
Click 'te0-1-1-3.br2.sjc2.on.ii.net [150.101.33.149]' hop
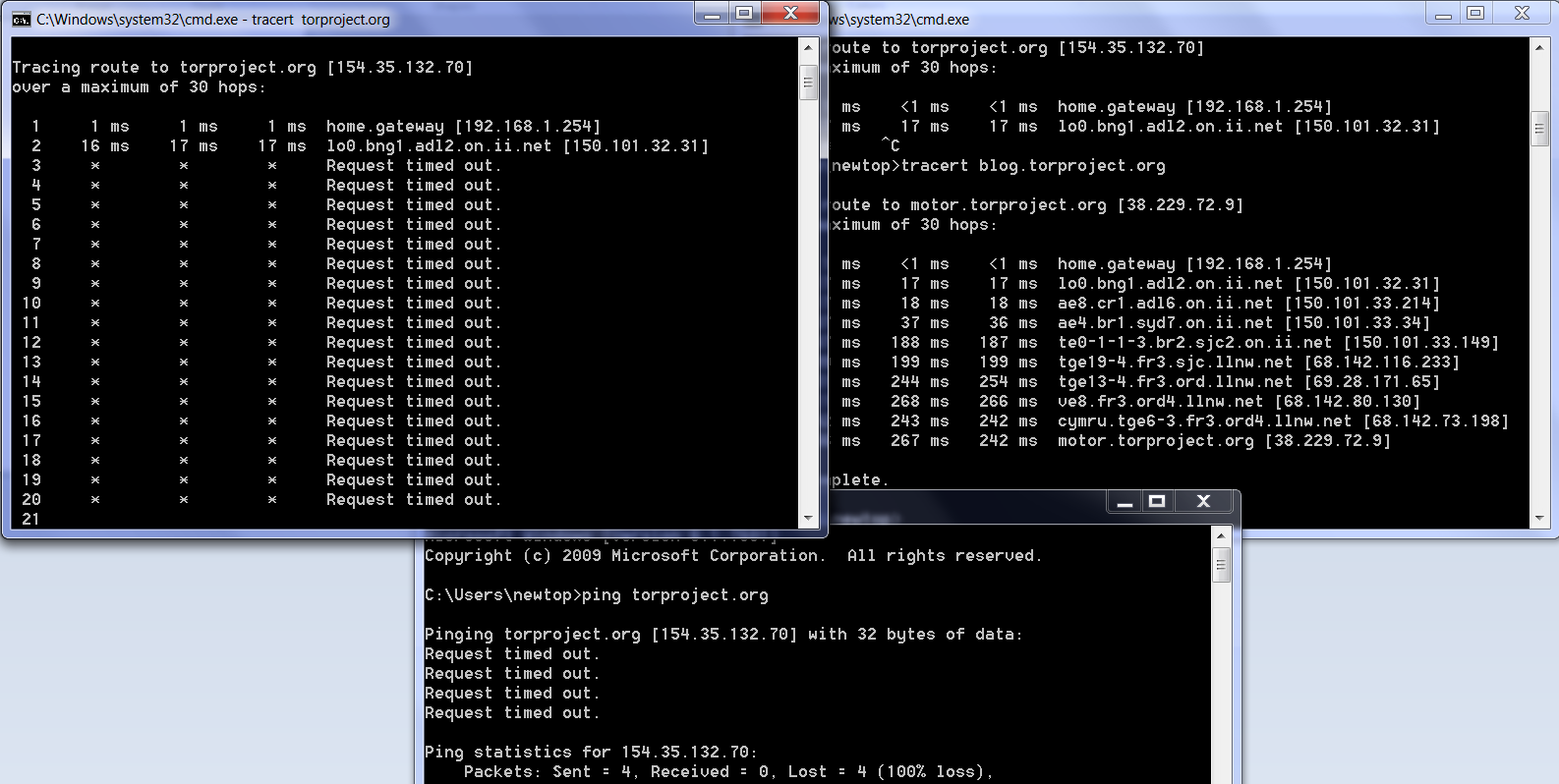click(x=1278, y=342)
